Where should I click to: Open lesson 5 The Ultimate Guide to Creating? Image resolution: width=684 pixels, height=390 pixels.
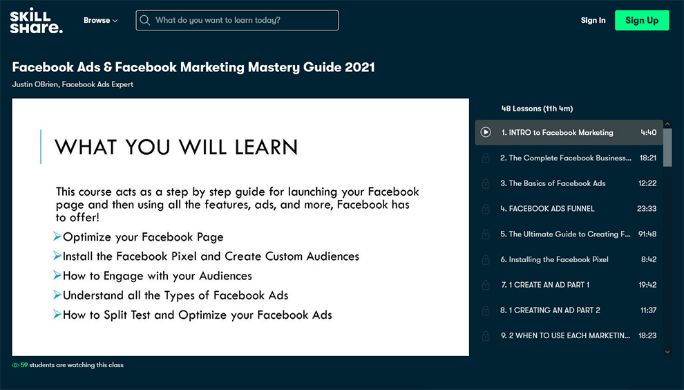click(x=569, y=234)
